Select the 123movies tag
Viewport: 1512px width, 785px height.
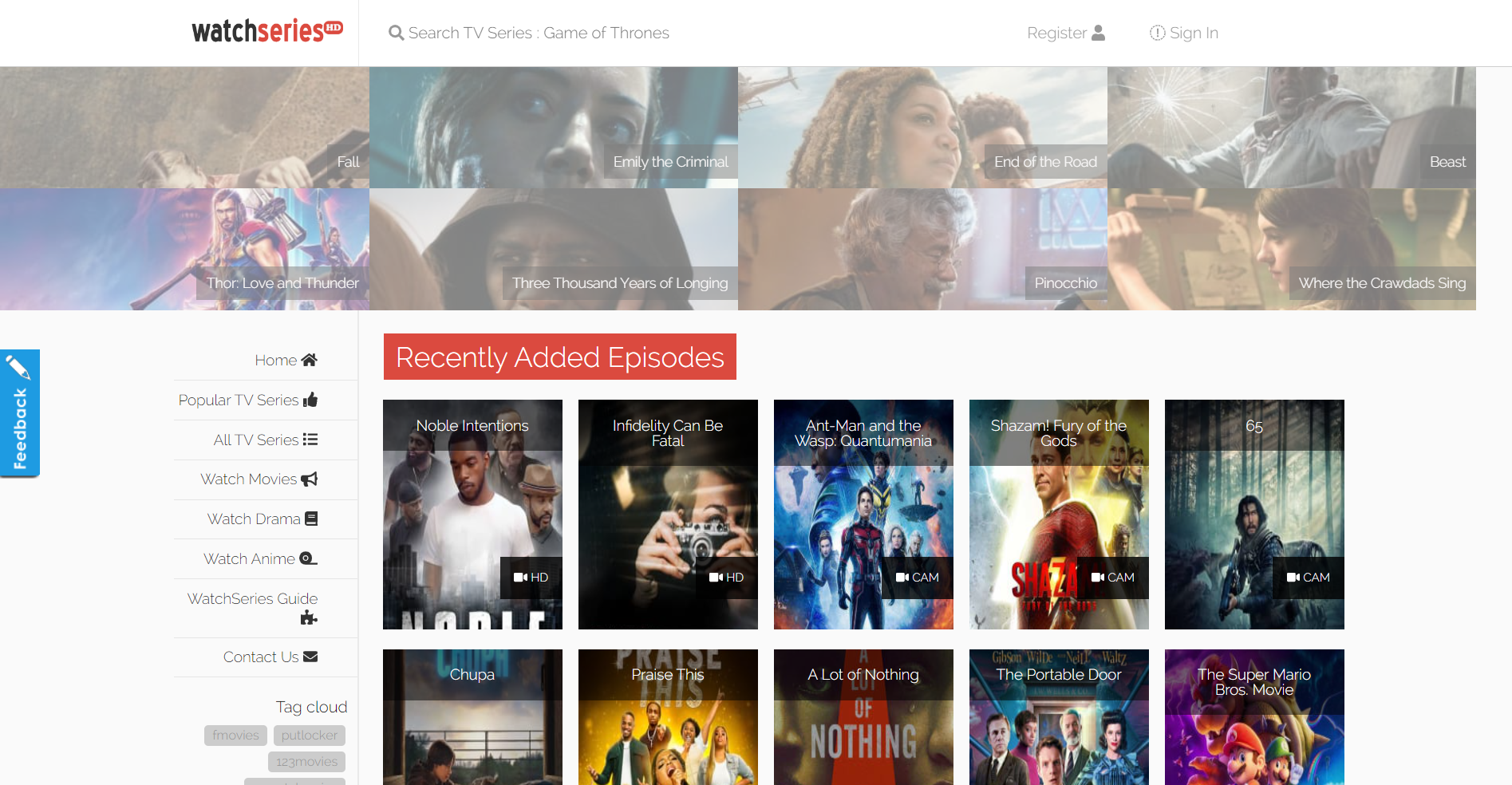306,762
